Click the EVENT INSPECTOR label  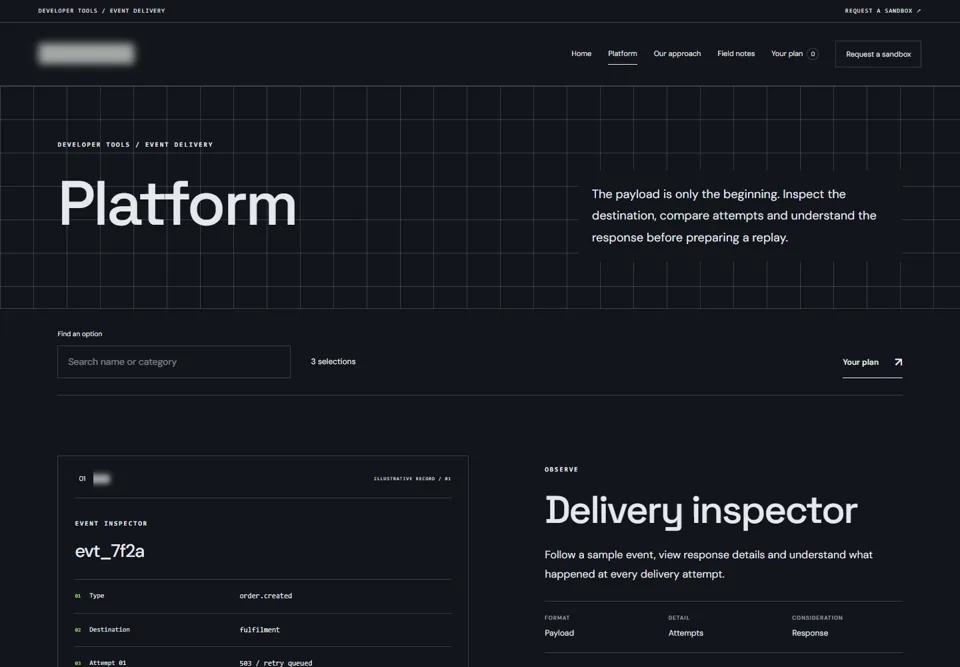click(x=111, y=523)
